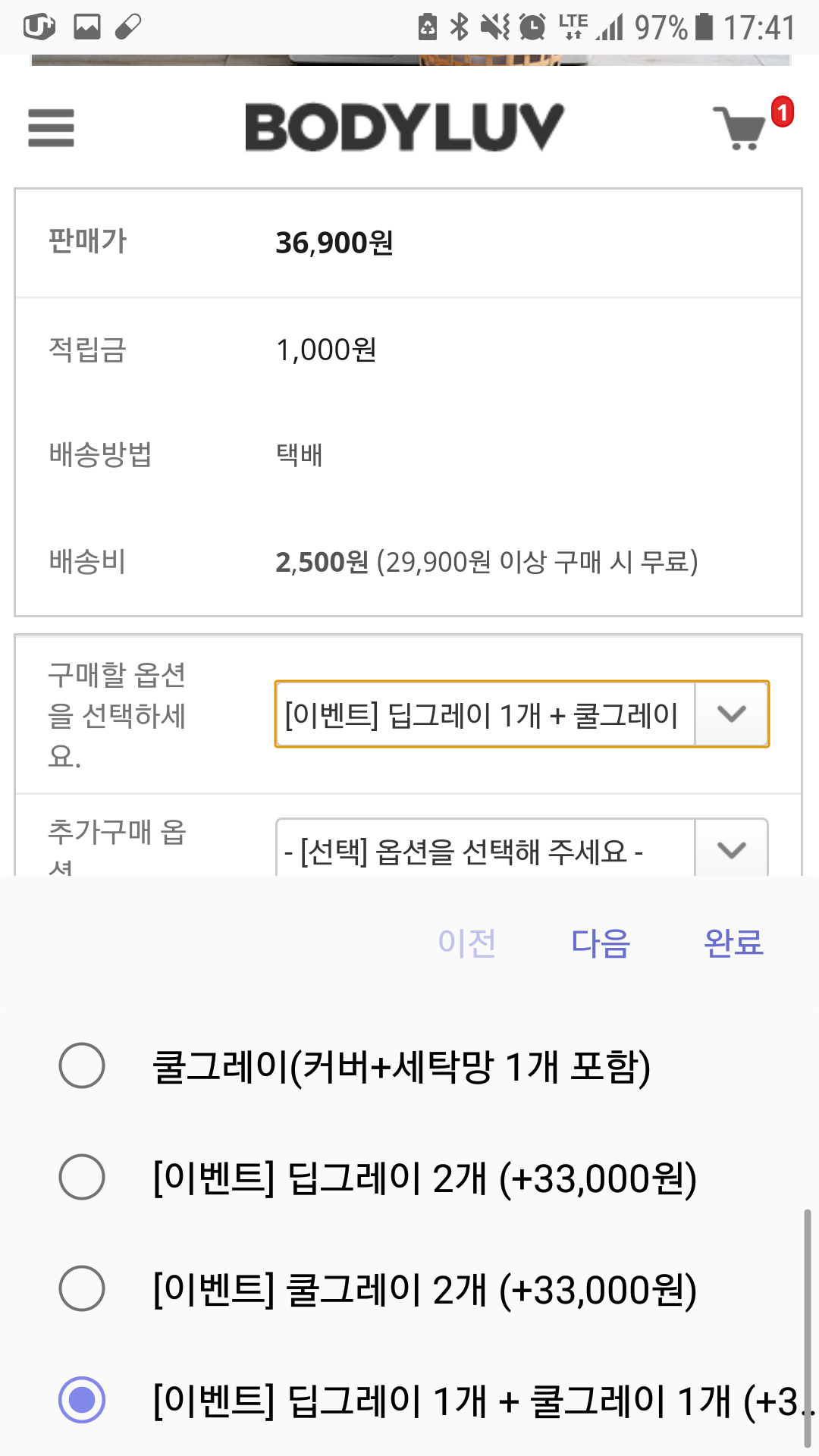Open the hamburger menu
This screenshot has width=819, height=1456.
[x=51, y=127]
